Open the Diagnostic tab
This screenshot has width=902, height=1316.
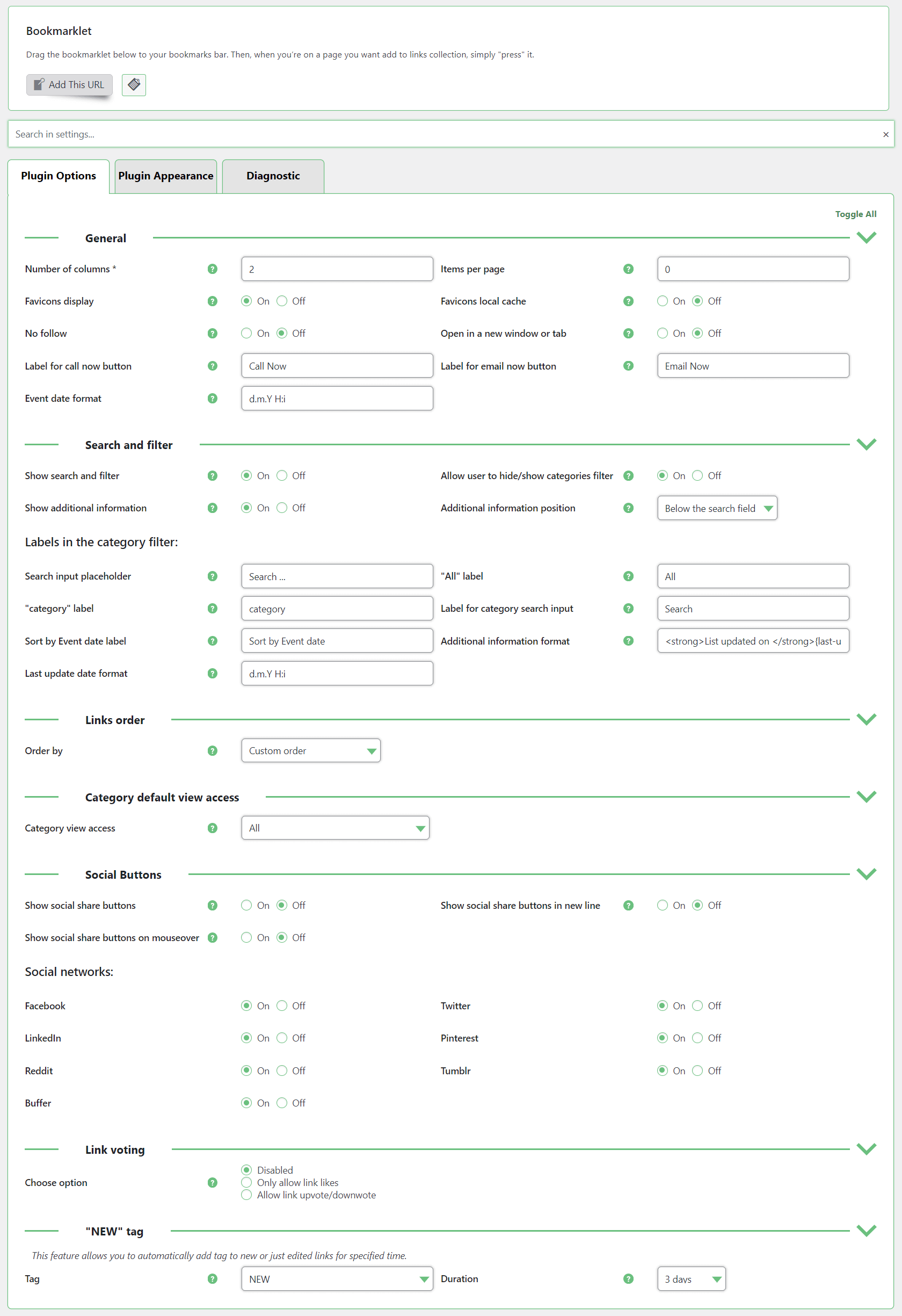(x=273, y=176)
